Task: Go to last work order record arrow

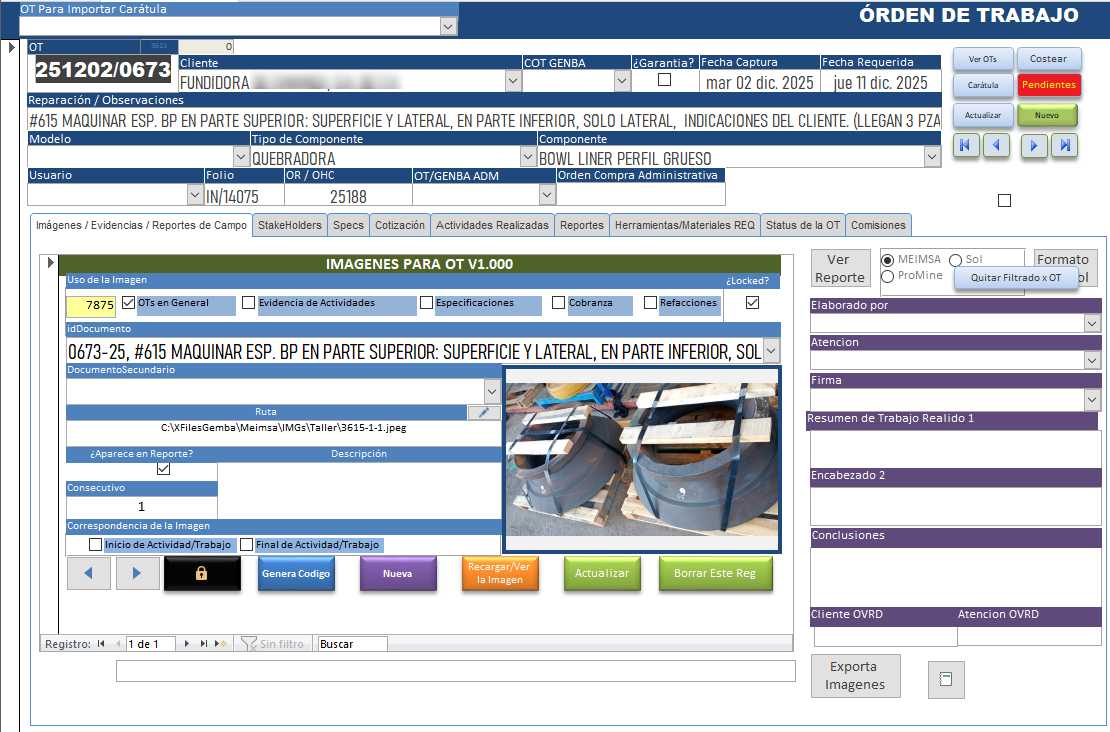Action: point(1066,146)
